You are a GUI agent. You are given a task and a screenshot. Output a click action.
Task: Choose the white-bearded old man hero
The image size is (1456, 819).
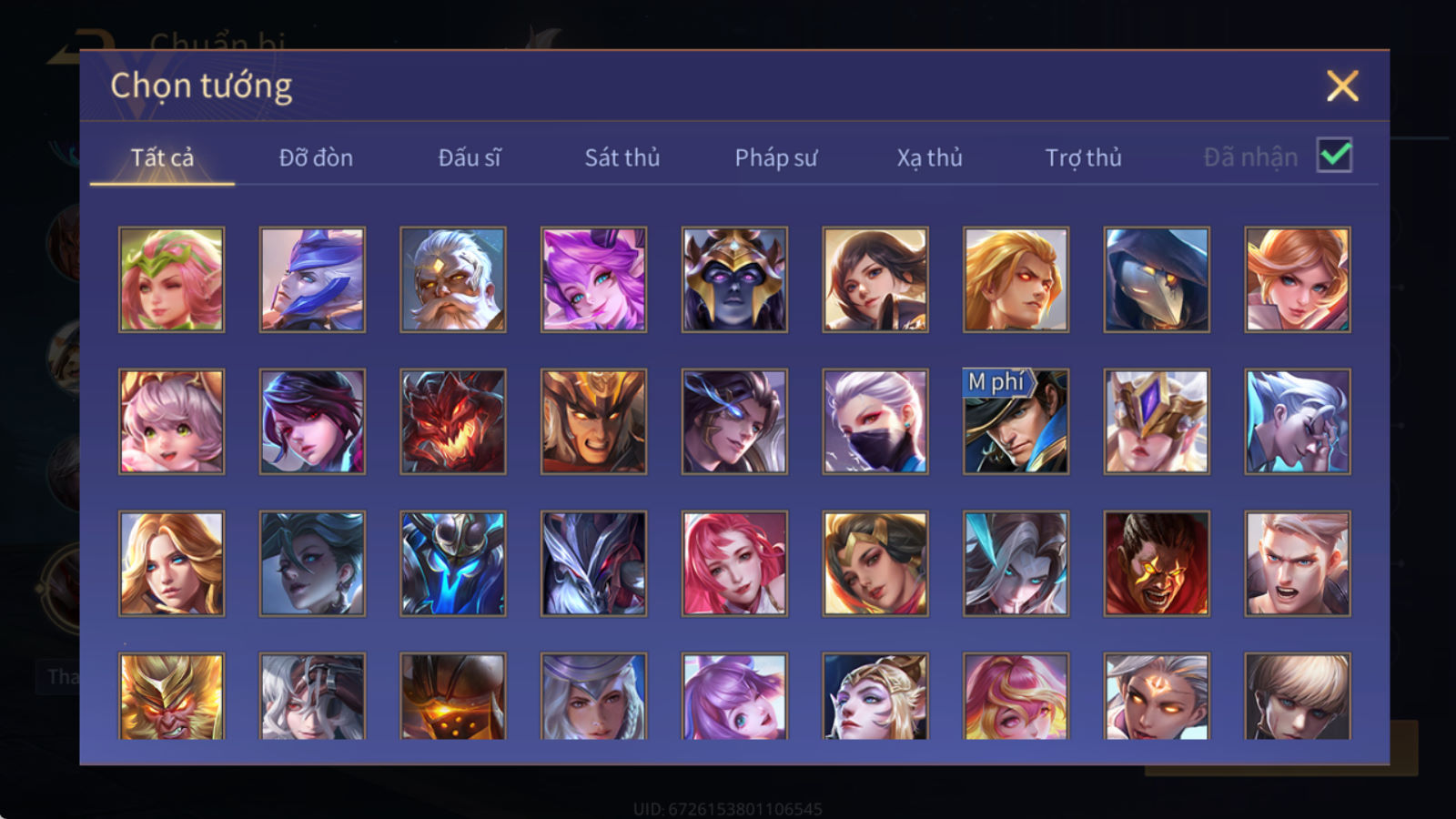453,279
